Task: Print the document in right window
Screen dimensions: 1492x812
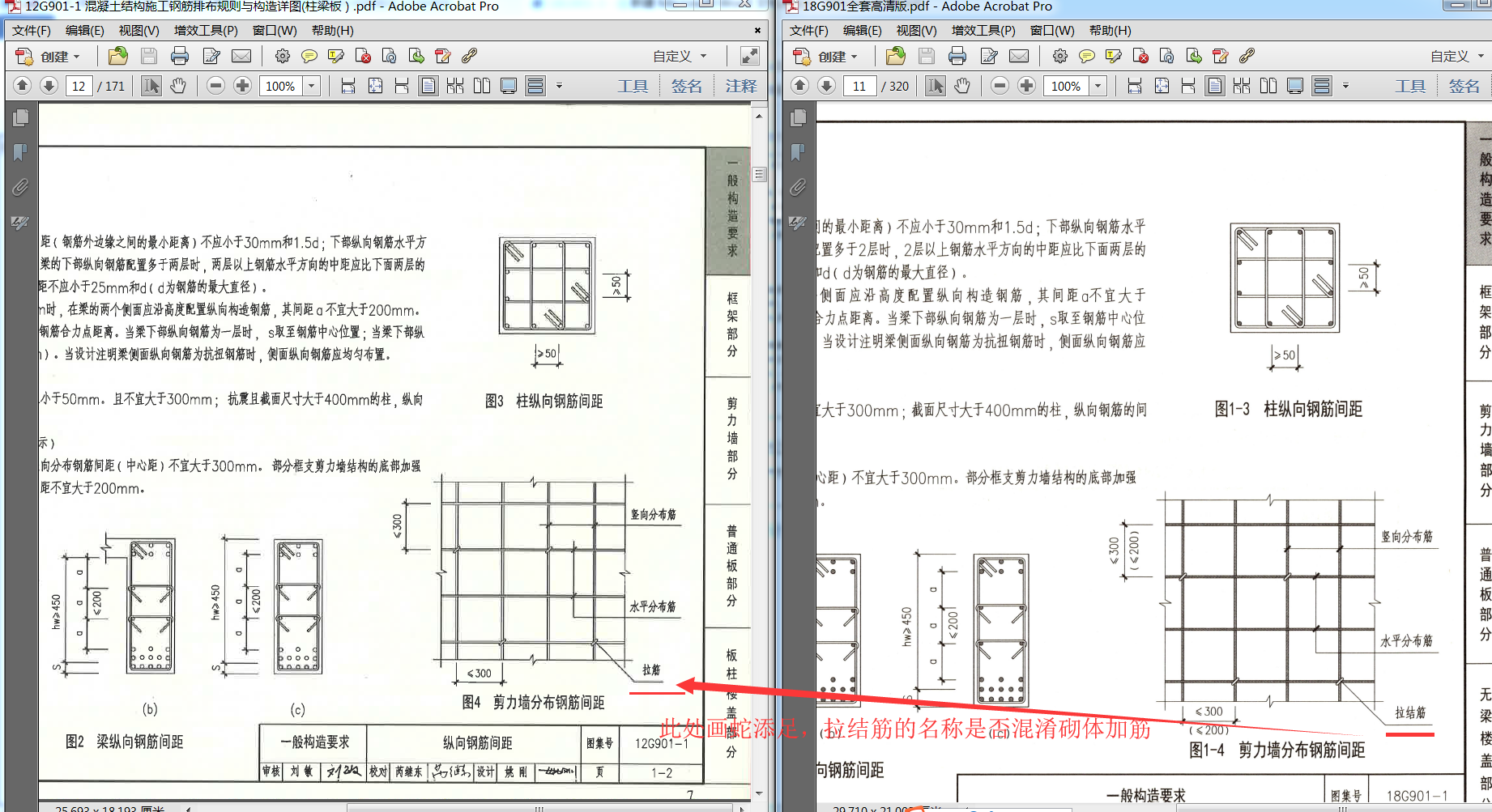Action: point(957,56)
